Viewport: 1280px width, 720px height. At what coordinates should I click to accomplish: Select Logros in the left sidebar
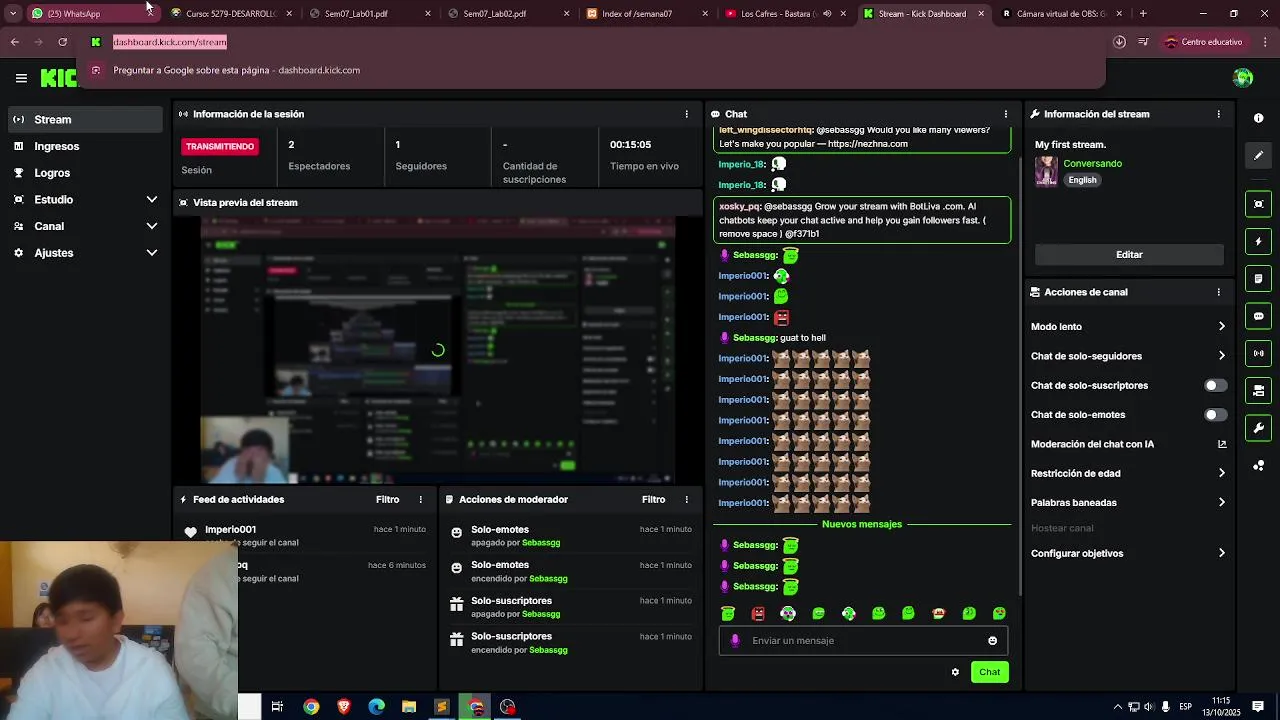pyautogui.click(x=85, y=173)
